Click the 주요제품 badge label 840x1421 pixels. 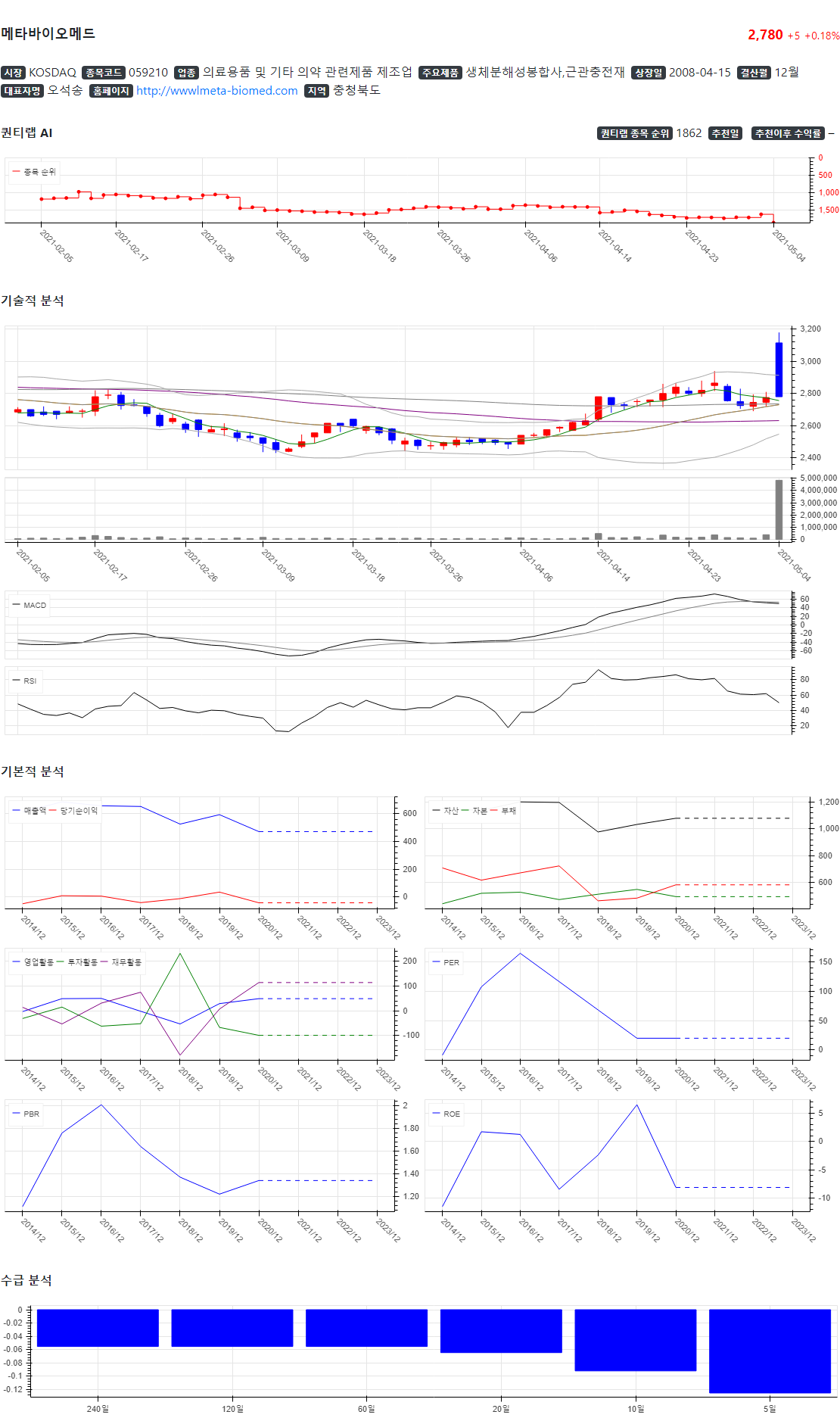pos(440,73)
